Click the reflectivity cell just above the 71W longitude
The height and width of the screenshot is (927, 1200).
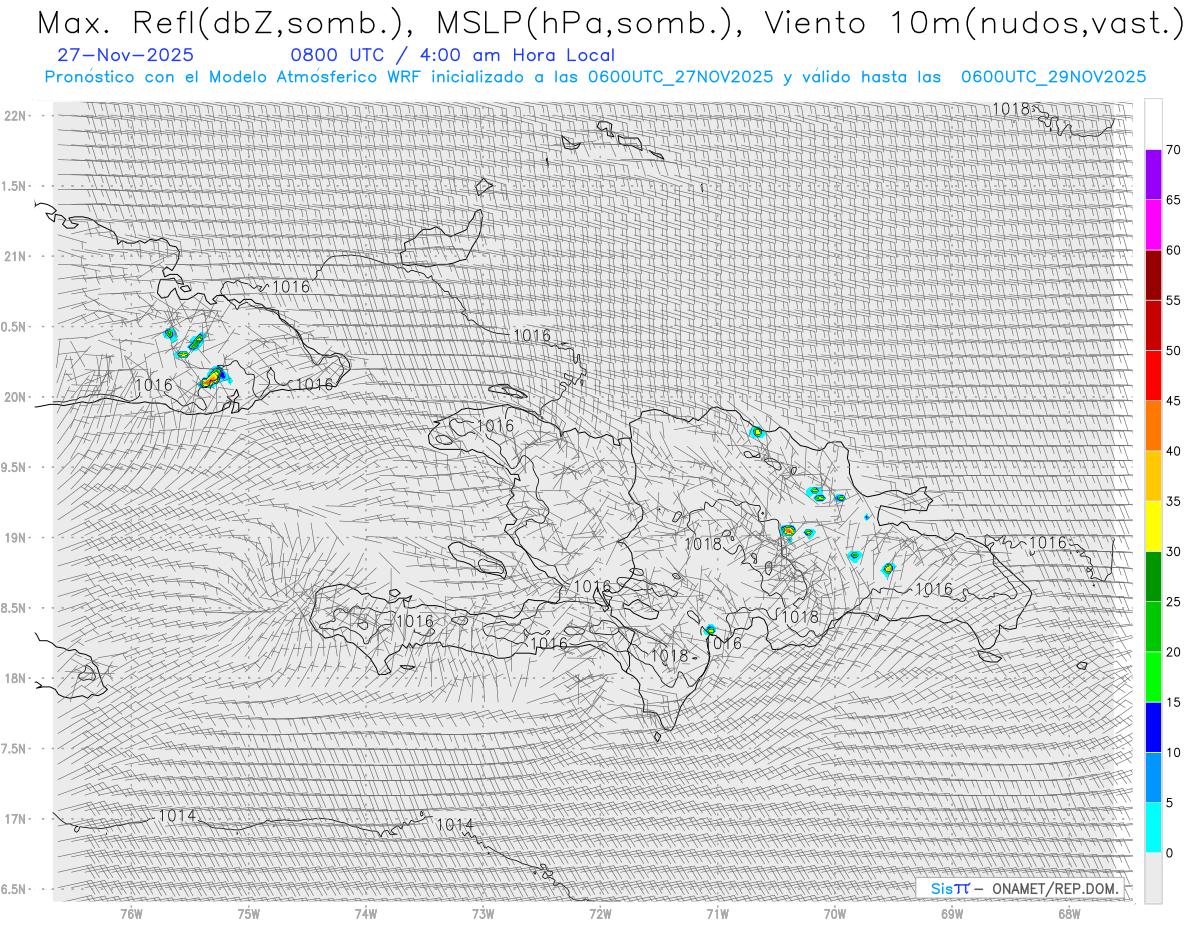710,630
